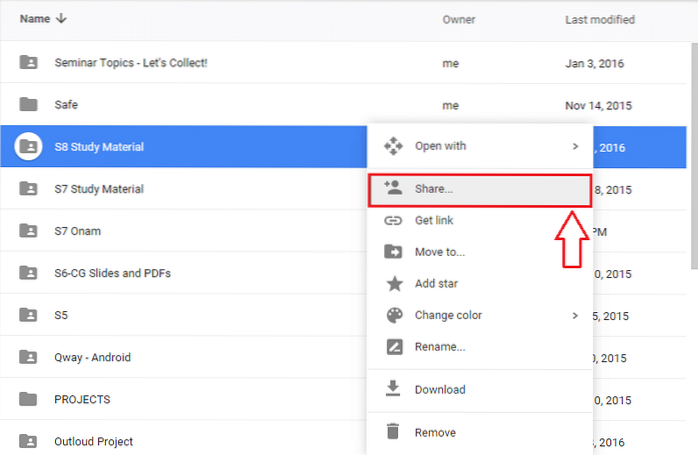Viewport: 698px width, 455px height.
Task: Click the Open with move-arrows icon
Action: (393, 146)
